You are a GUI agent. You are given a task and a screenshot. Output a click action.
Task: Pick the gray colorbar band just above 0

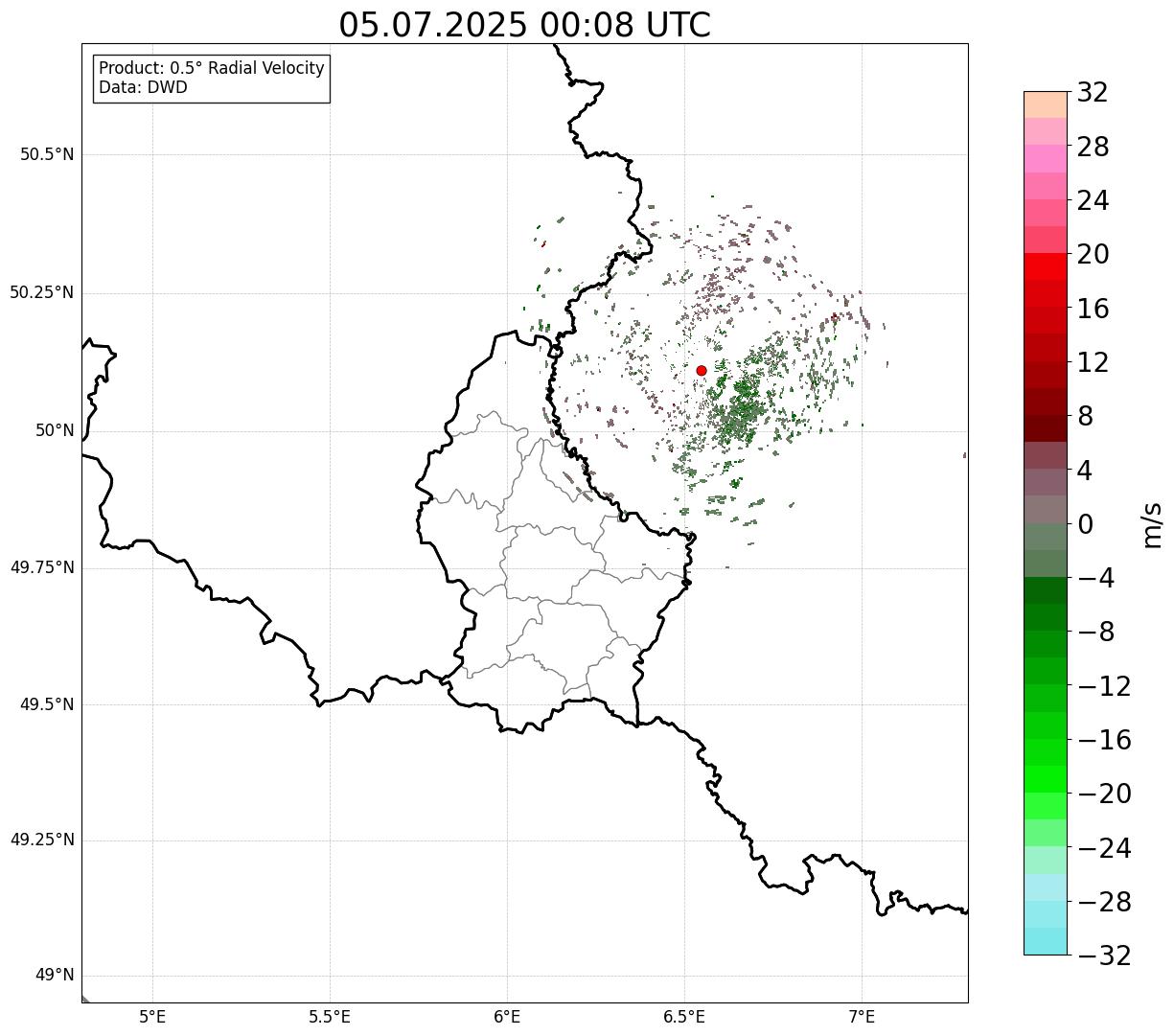(1046, 509)
